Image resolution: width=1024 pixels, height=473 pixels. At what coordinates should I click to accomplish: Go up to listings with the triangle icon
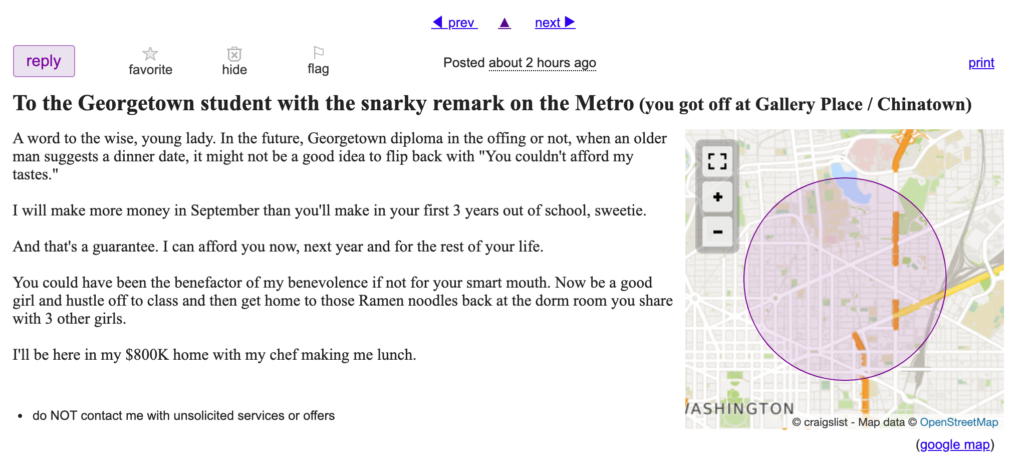click(504, 24)
